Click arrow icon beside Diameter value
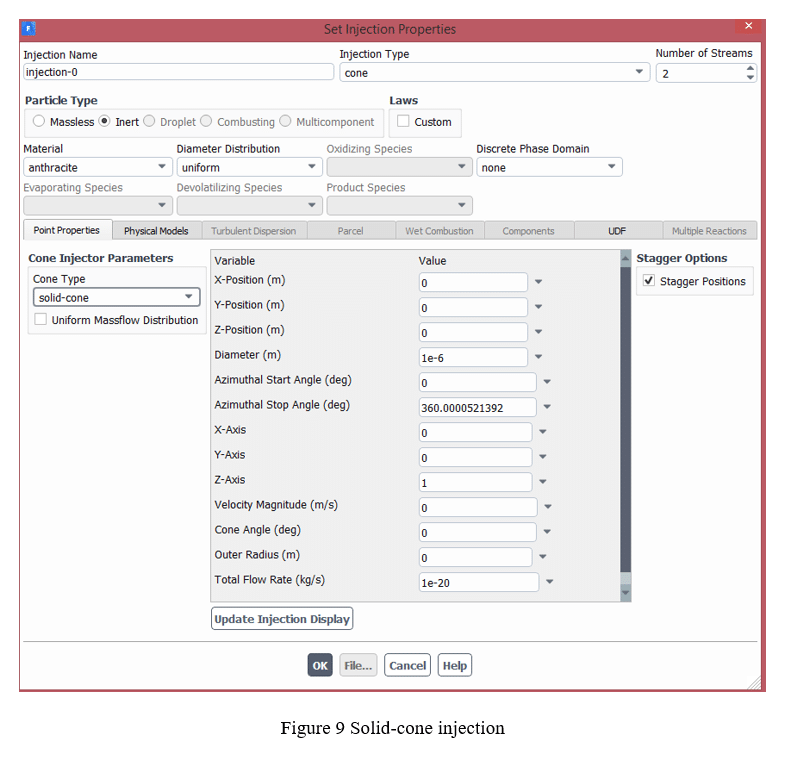 pyautogui.click(x=538, y=357)
